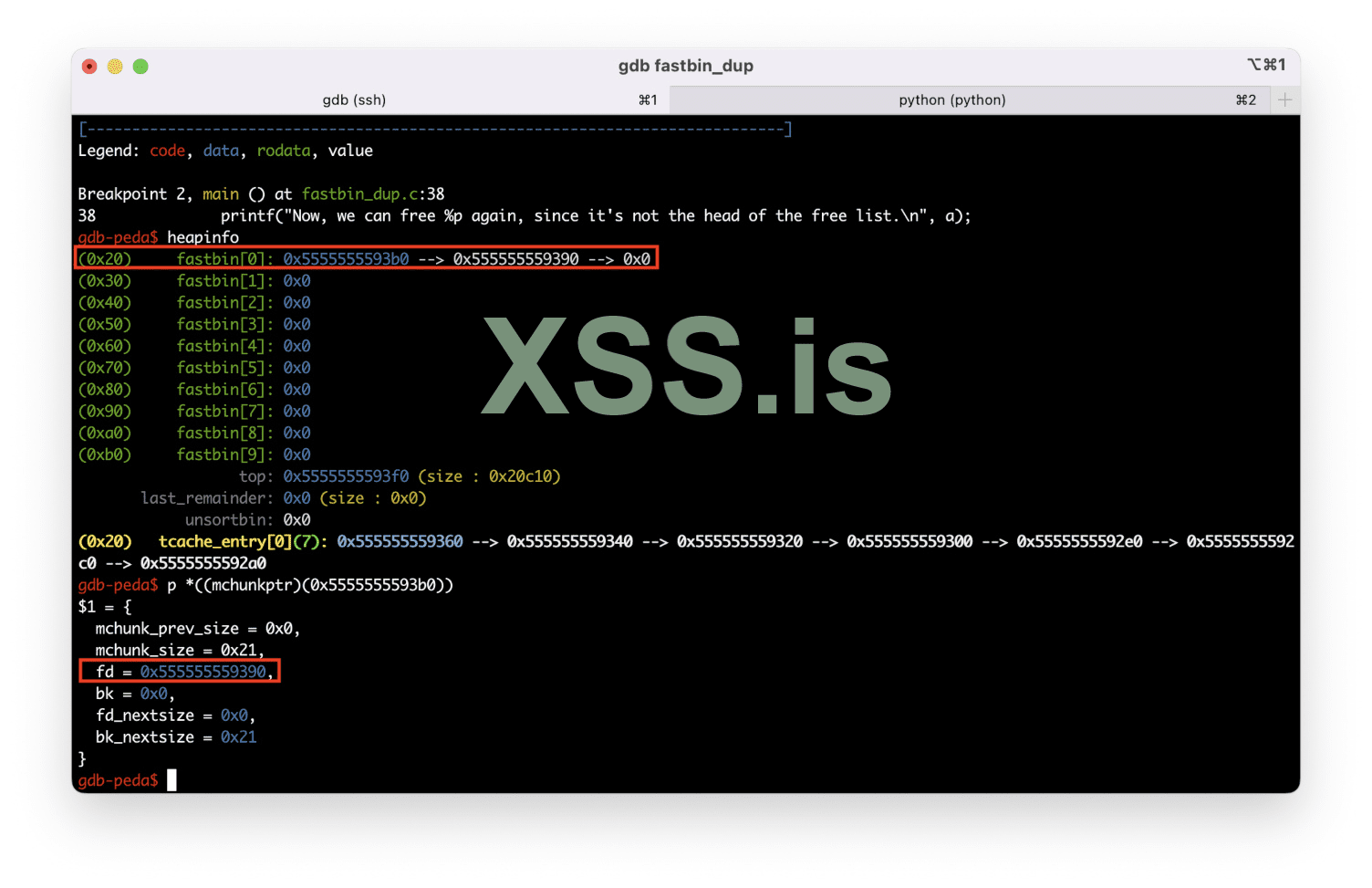Click the 'fastbin[7]:' label
This screenshot has width=1372, height=888.
[x=225, y=412]
